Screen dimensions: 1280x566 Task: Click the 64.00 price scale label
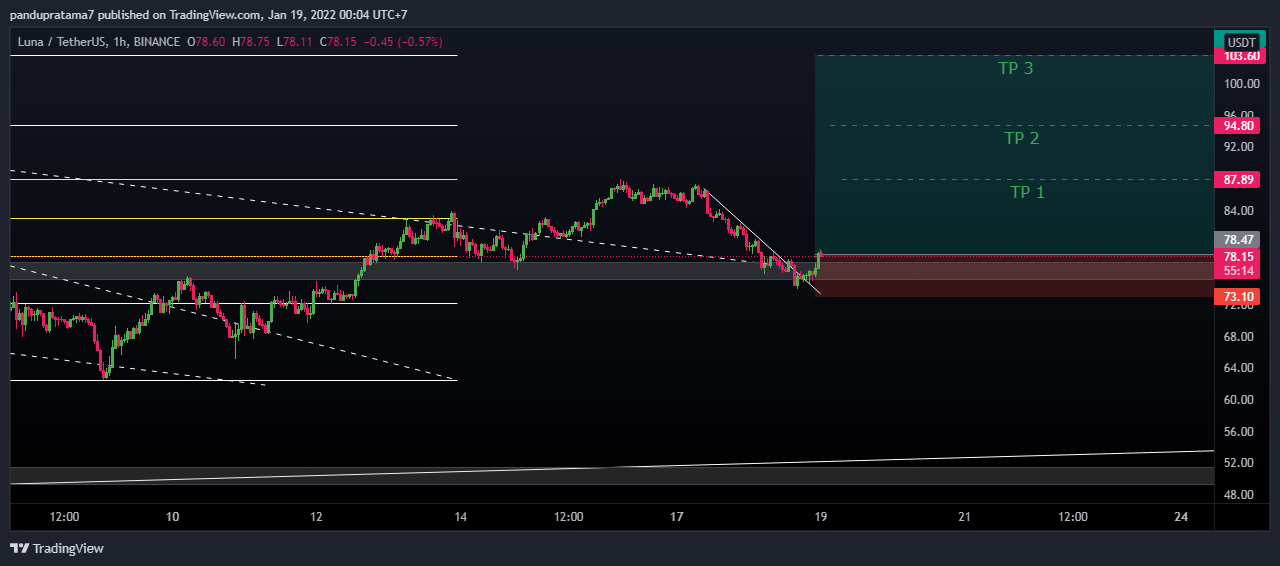pos(1240,368)
